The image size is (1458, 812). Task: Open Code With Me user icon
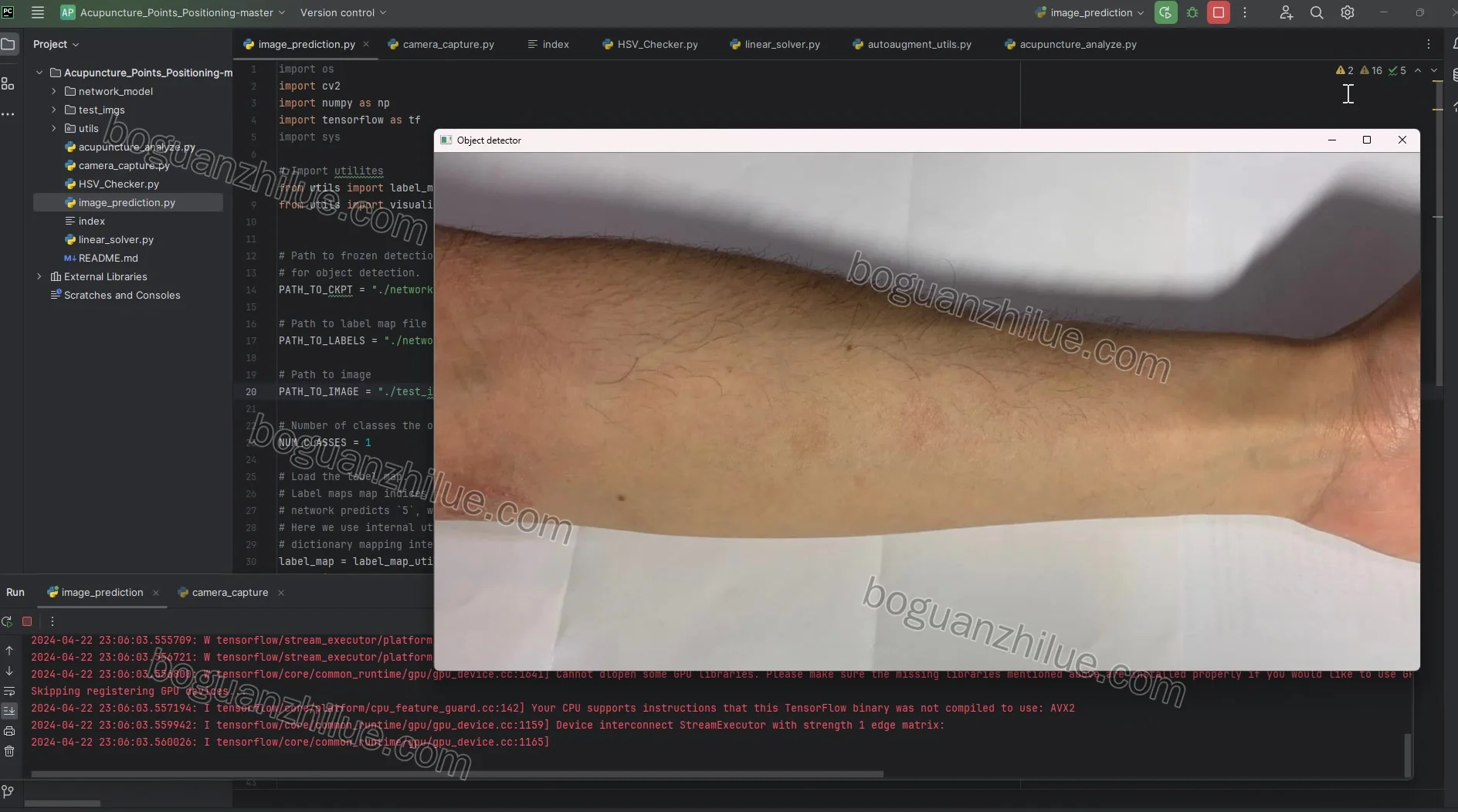click(1286, 12)
